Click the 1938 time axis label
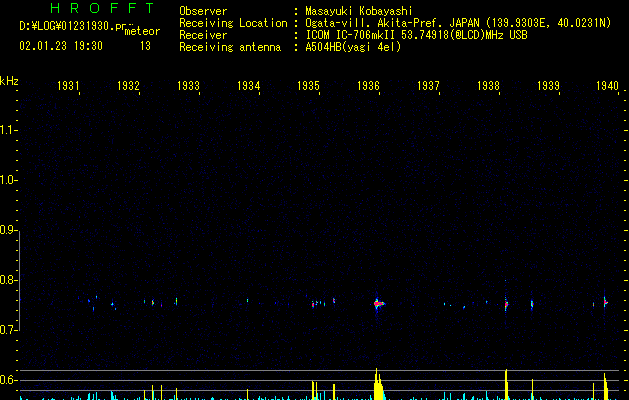Image resolution: width=629 pixels, height=400 pixels. click(488, 85)
